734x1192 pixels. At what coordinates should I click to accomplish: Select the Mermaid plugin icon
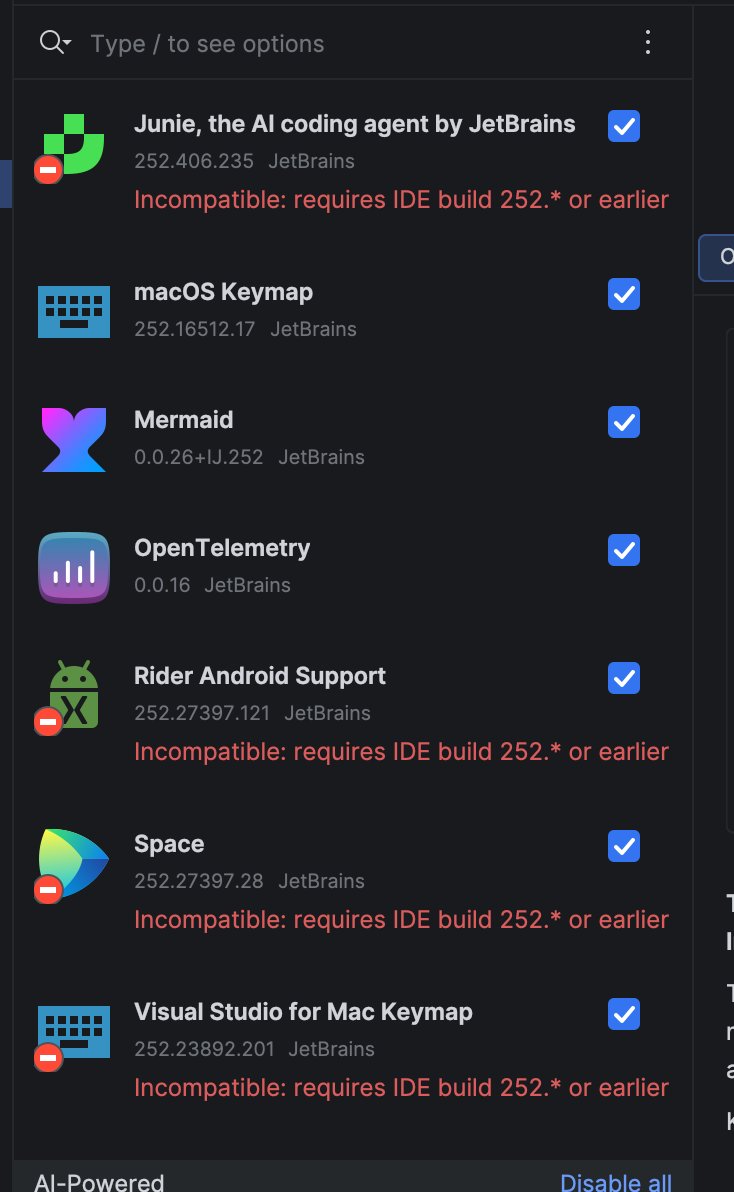coord(74,440)
